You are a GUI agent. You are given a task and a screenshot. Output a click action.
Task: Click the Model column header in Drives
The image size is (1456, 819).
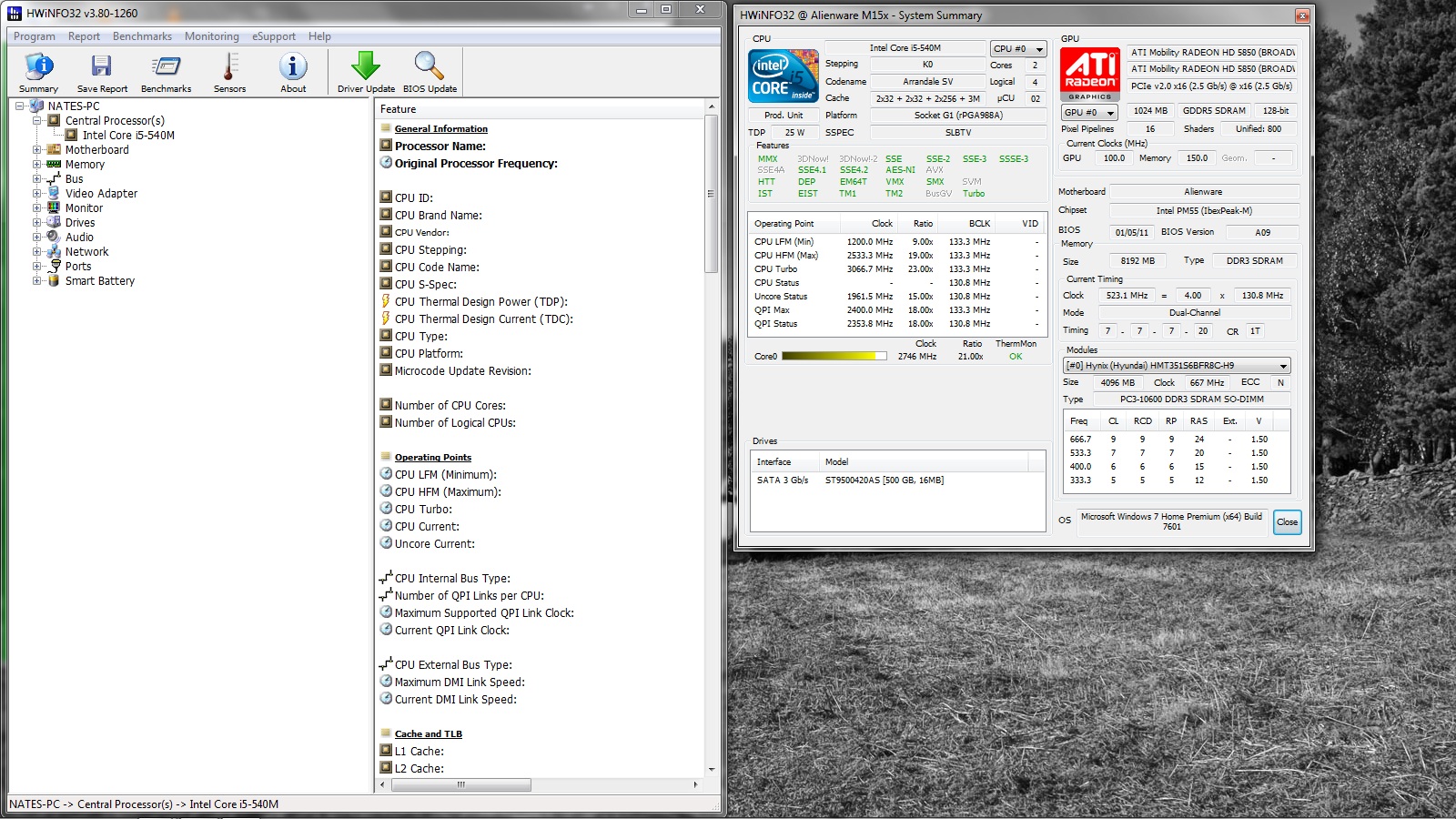924,462
